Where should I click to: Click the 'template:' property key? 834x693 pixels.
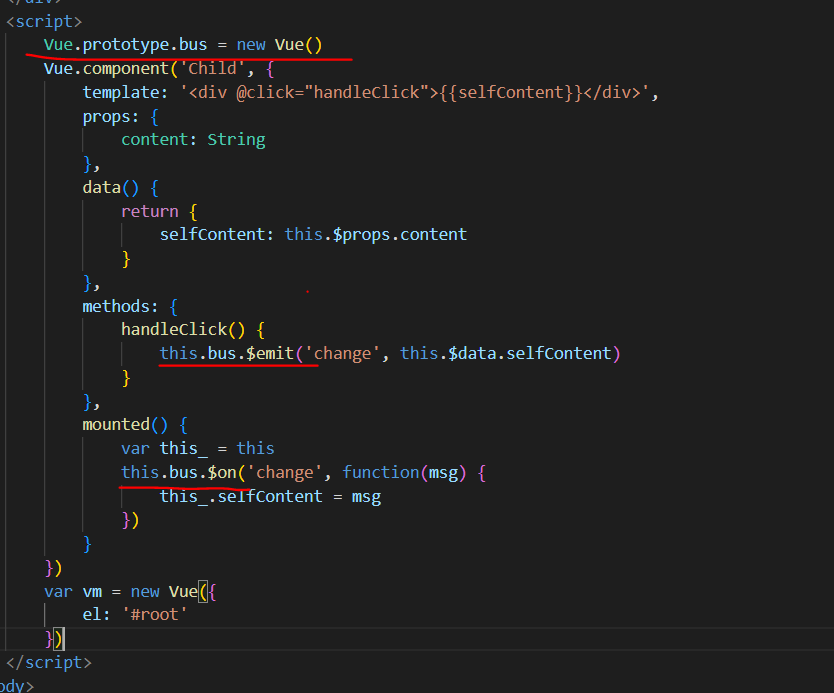125,93
